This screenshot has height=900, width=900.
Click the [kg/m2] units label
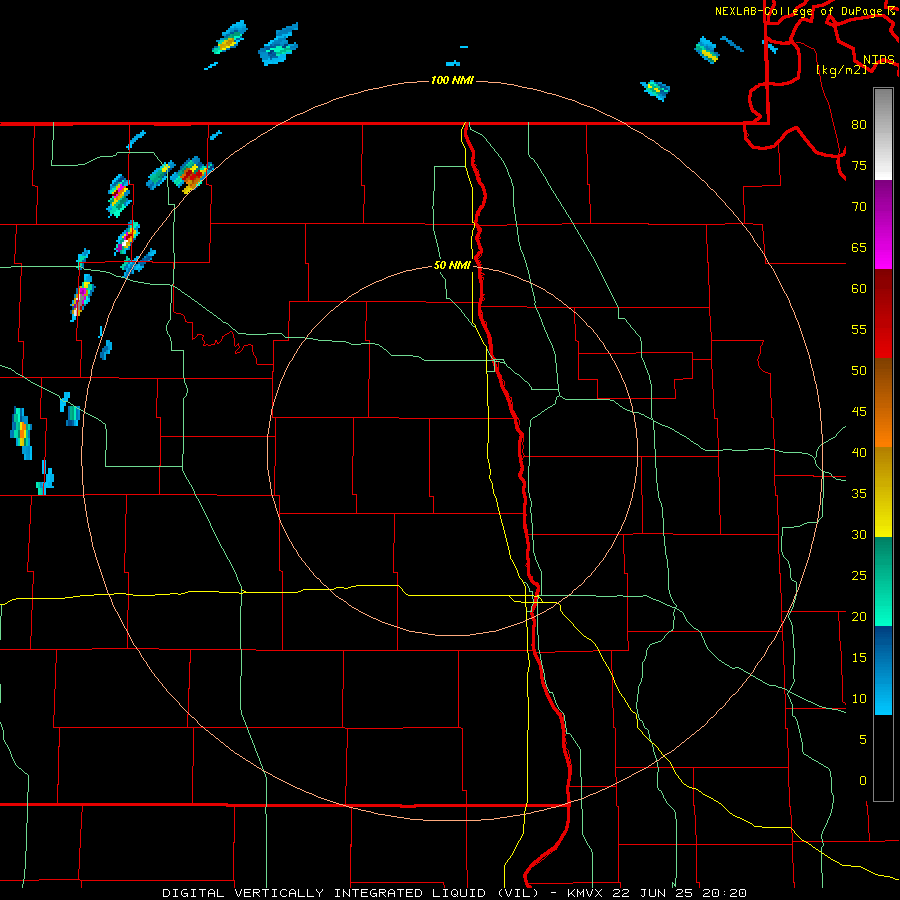841,70
